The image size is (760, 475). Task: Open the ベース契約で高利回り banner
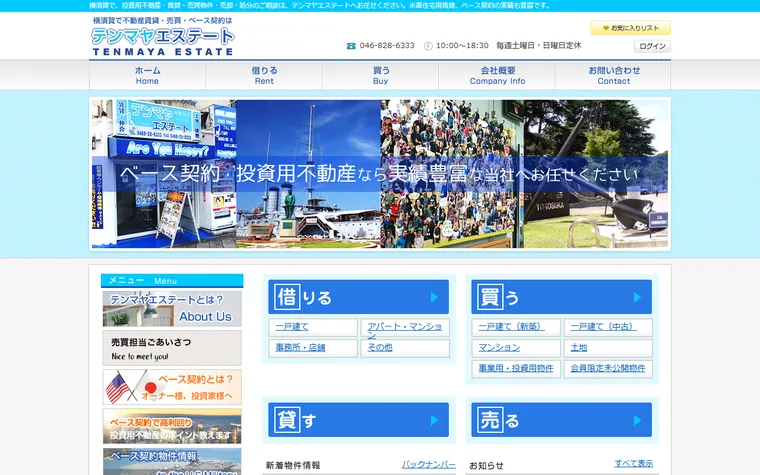[x=172, y=426]
